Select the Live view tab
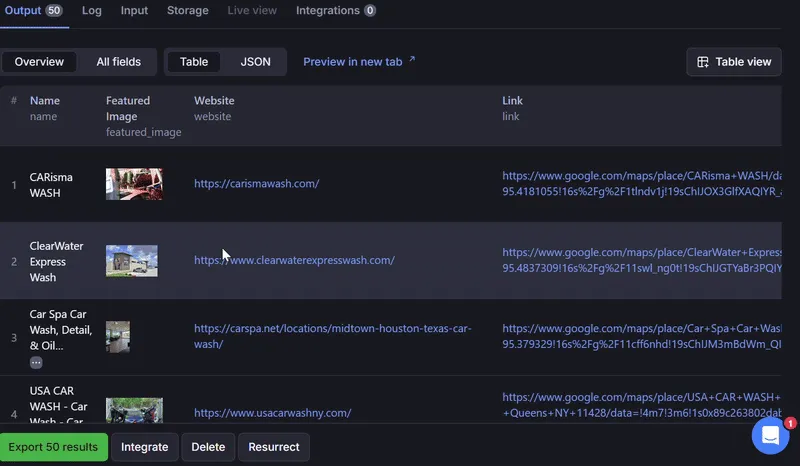 [252, 11]
